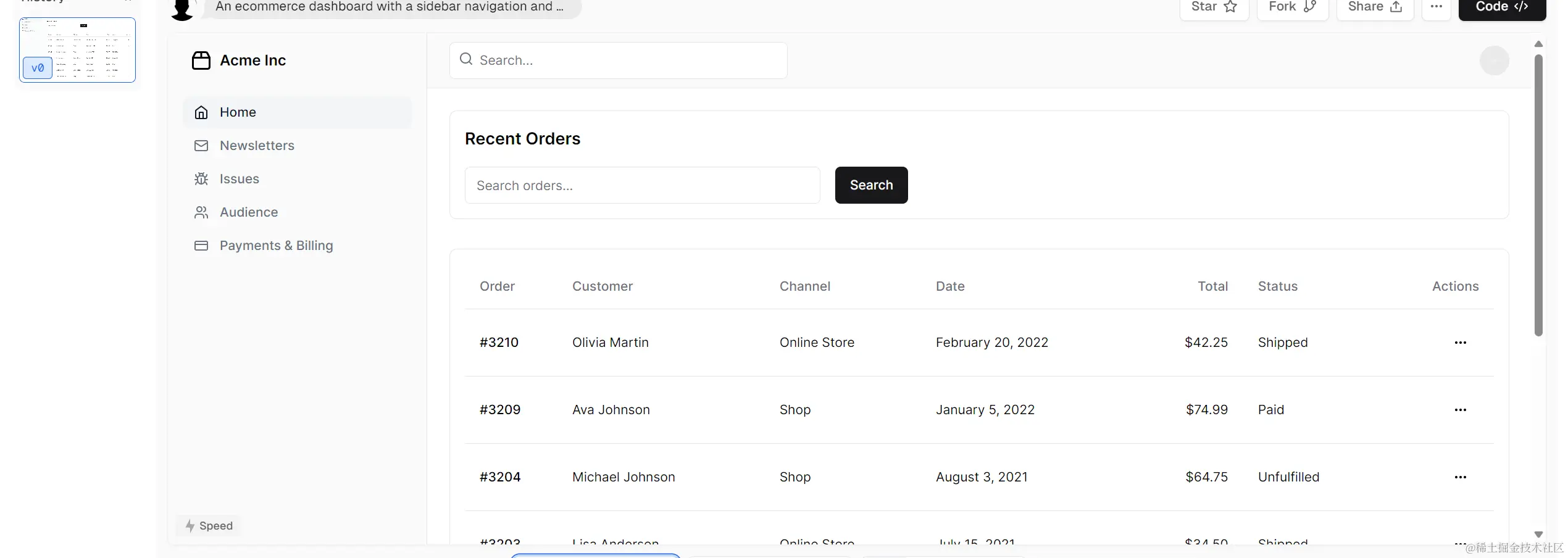Click the Home house icon in sidebar
This screenshot has width=1568, height=558.
tap(201, 112)
